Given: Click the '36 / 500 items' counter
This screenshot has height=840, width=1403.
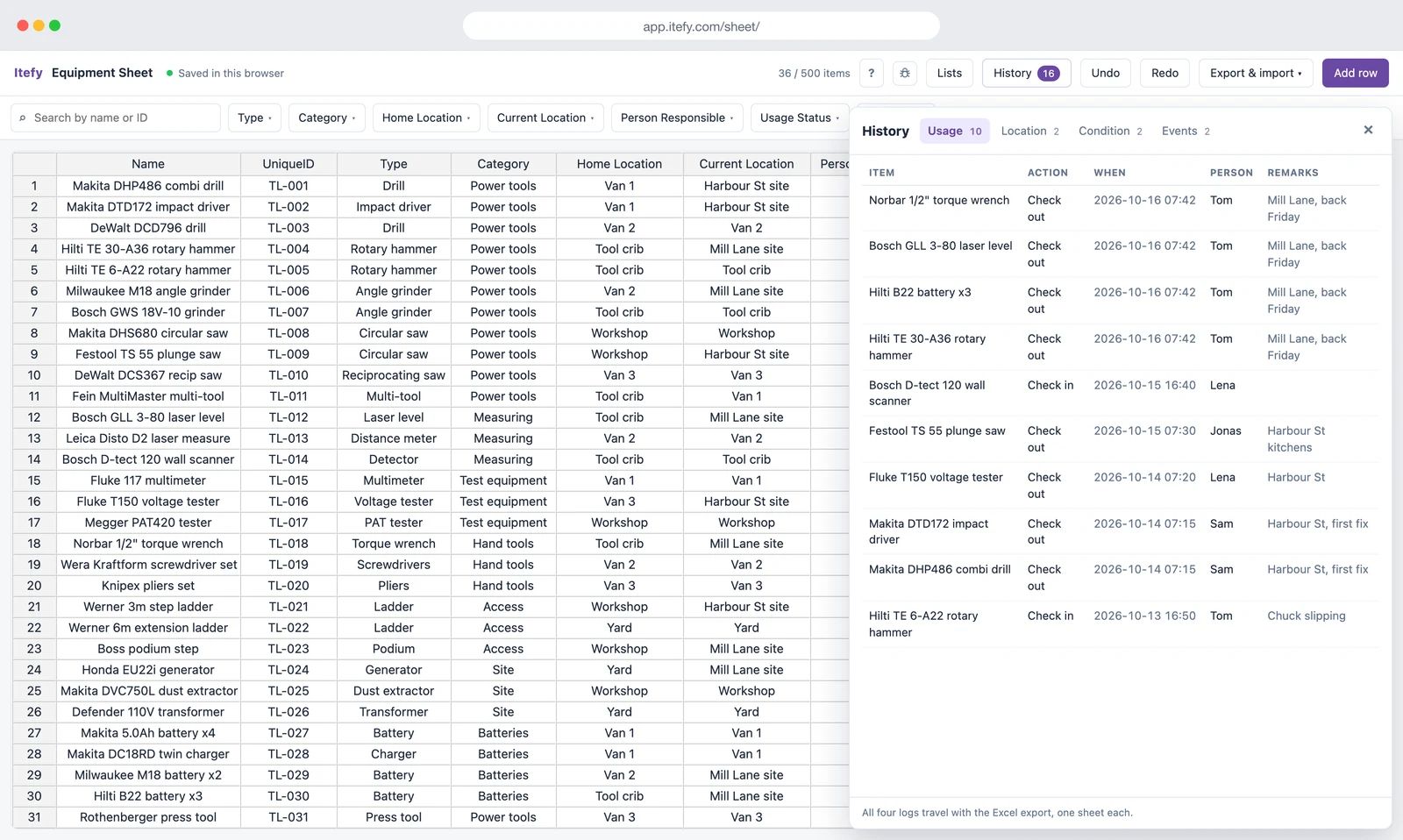Looking at the screenshot, I should coord(814,73).
